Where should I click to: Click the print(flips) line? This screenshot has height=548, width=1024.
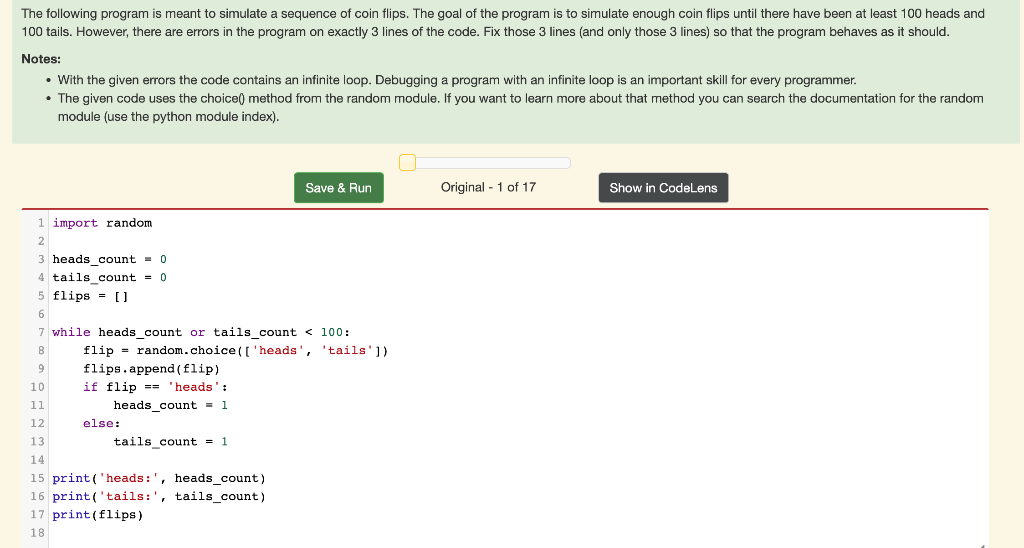coord(98,515)
